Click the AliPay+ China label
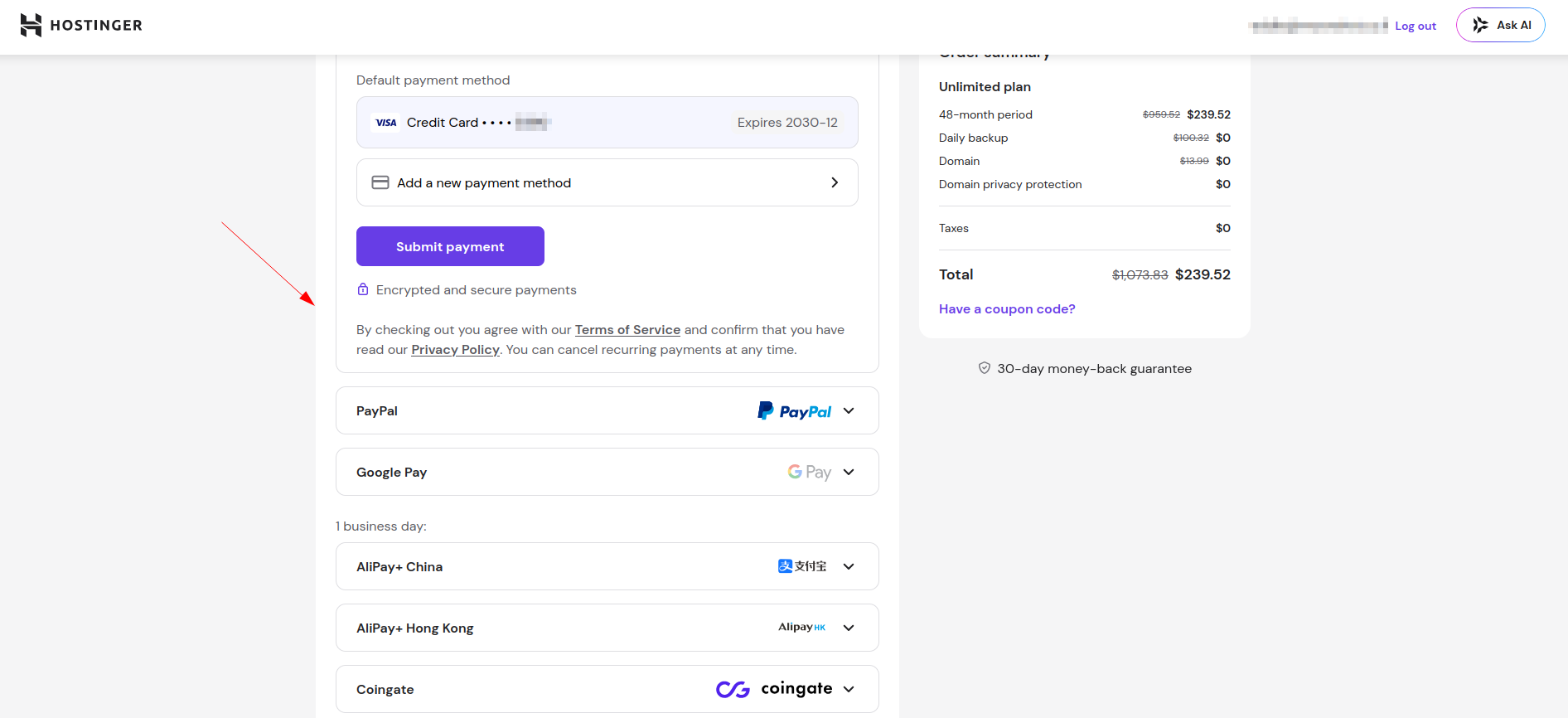The height and width of the screenshot is (718, 1568). [x=399, y=567]
